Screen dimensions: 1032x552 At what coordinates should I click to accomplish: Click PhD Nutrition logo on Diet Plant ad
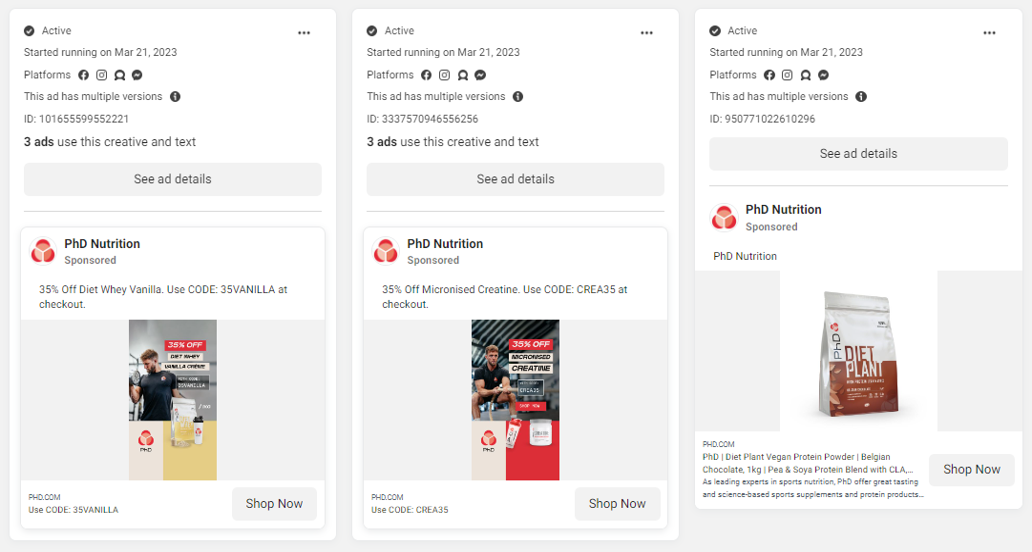[724, 217]
